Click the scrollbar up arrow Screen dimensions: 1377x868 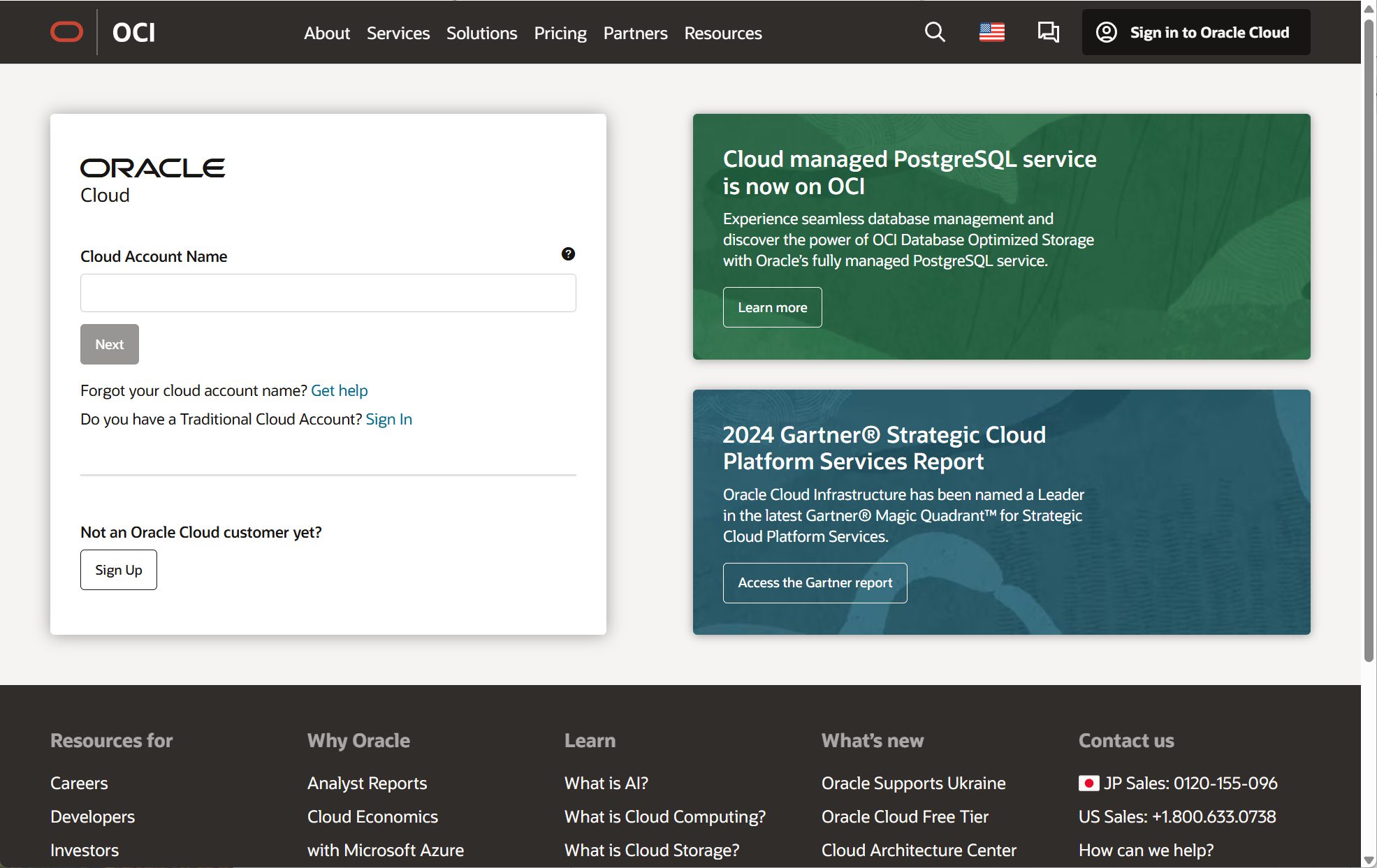[1369, 8]
